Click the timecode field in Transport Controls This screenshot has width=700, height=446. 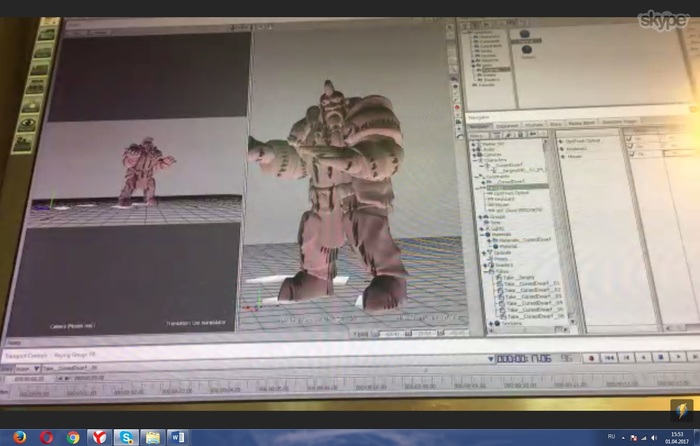[x=524, y=358]
